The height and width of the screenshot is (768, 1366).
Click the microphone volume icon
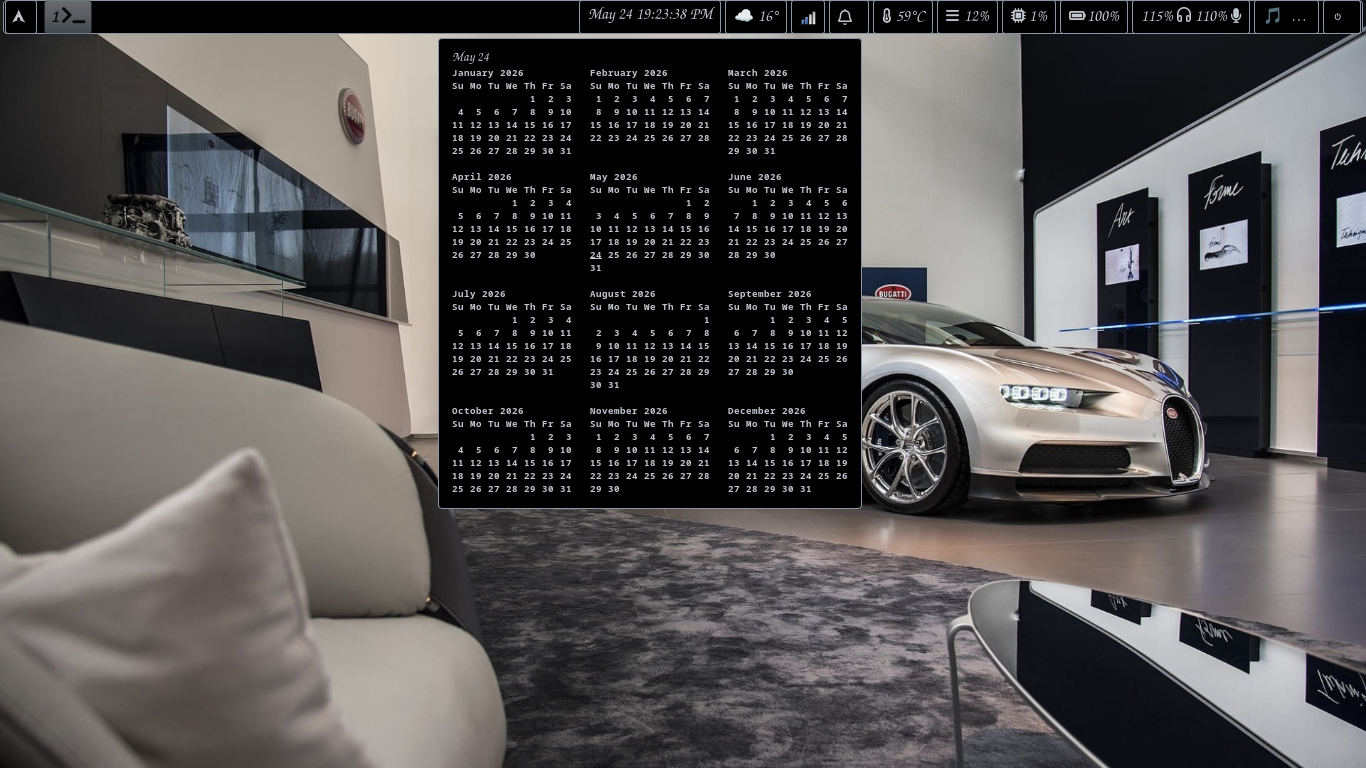coord(1236,16)
